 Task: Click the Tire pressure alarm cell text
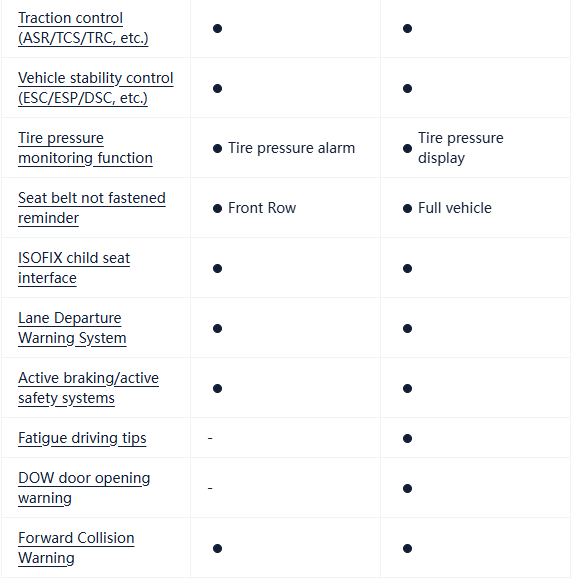pyautogui.click(x=292, y=148)
